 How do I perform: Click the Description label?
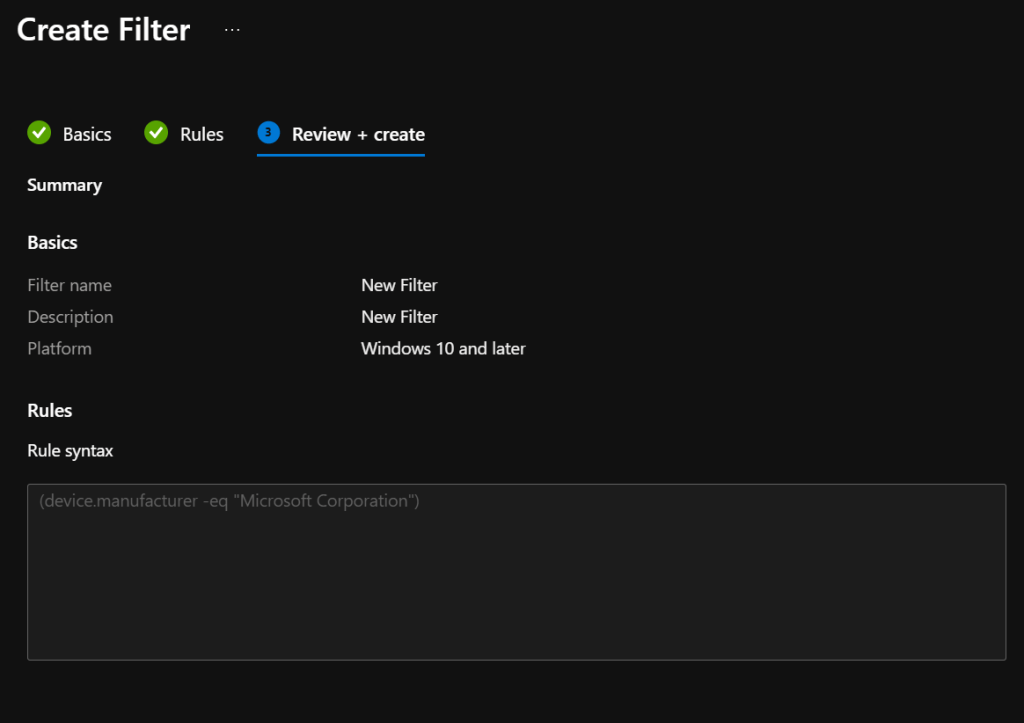click(x=70, y=317)
